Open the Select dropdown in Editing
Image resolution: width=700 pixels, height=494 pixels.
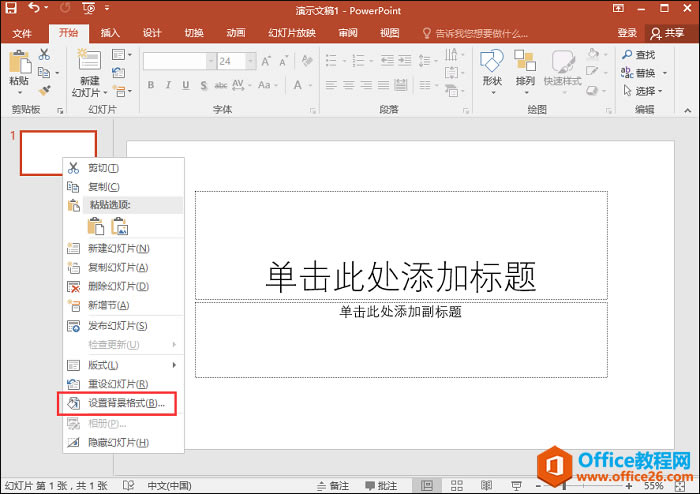pyautogui.click(x=643, y=91)
